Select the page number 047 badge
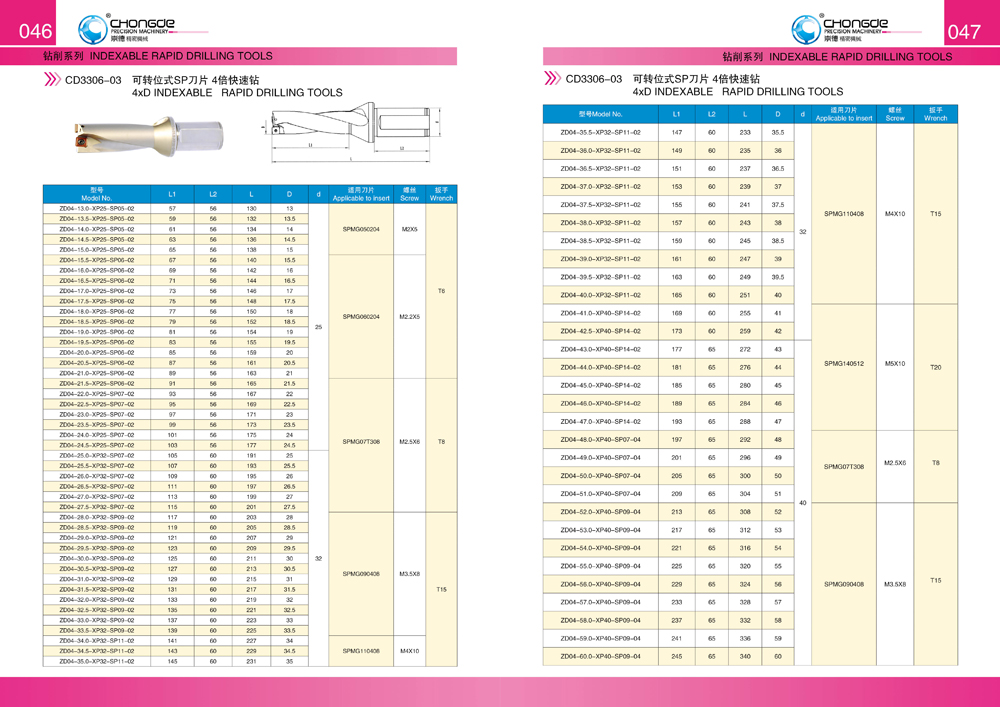Image resolution: width=1000 pixels, height=707 pixels. 964,32
